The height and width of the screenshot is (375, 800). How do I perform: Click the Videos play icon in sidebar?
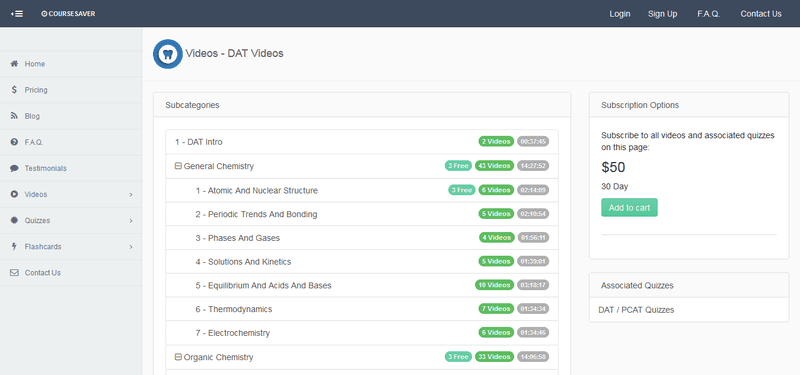(14, 194)
